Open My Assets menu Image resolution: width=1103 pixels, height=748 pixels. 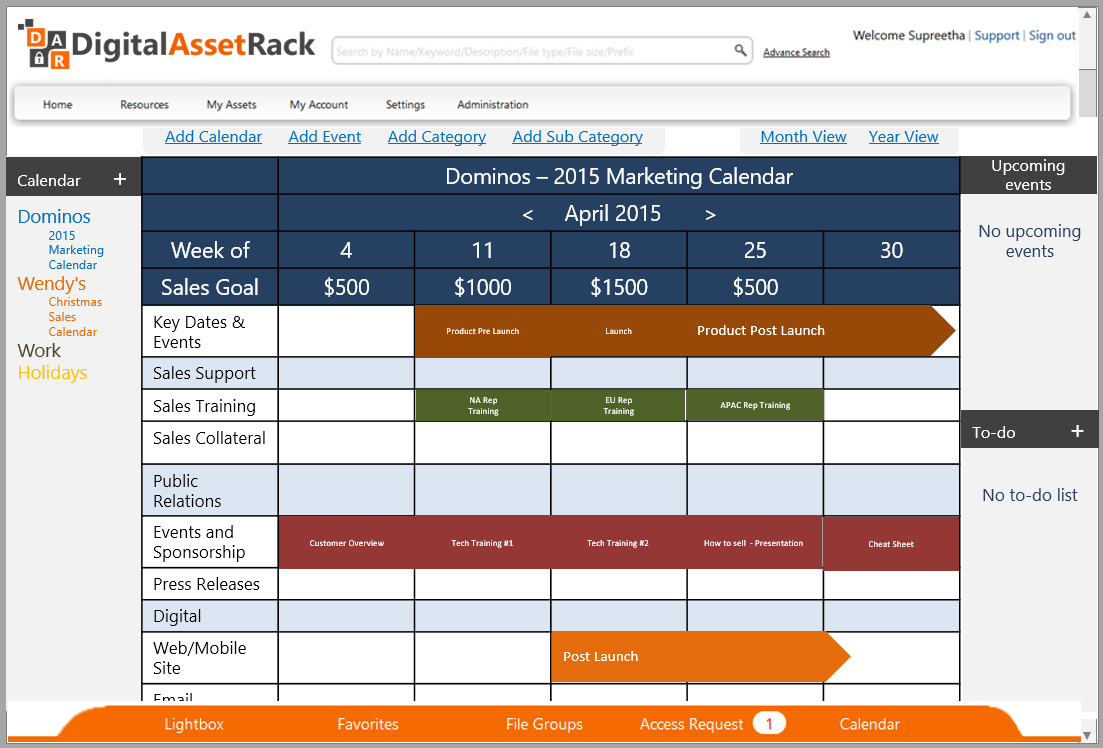231,104
